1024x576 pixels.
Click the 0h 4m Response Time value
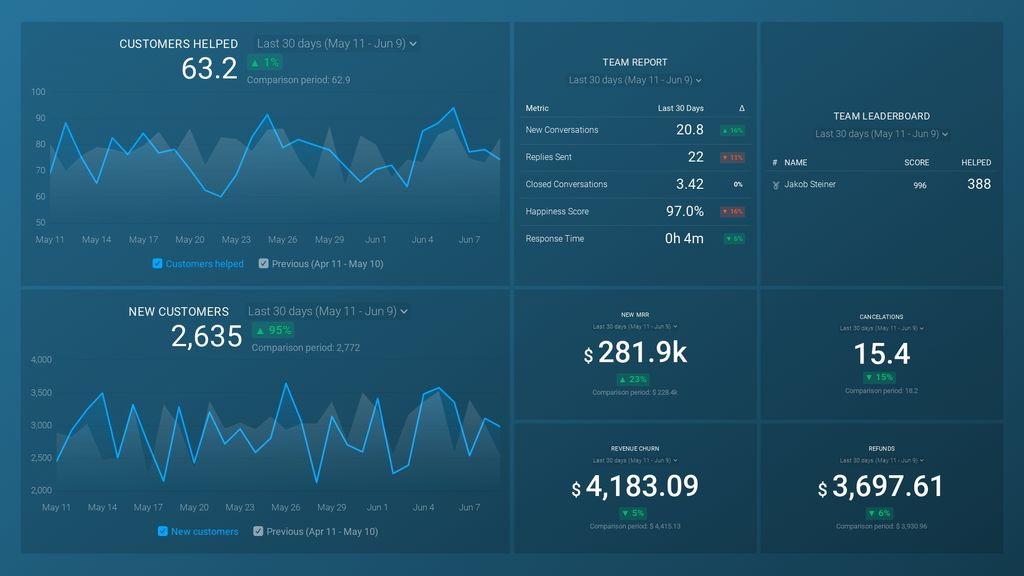[x=684, y=239]
